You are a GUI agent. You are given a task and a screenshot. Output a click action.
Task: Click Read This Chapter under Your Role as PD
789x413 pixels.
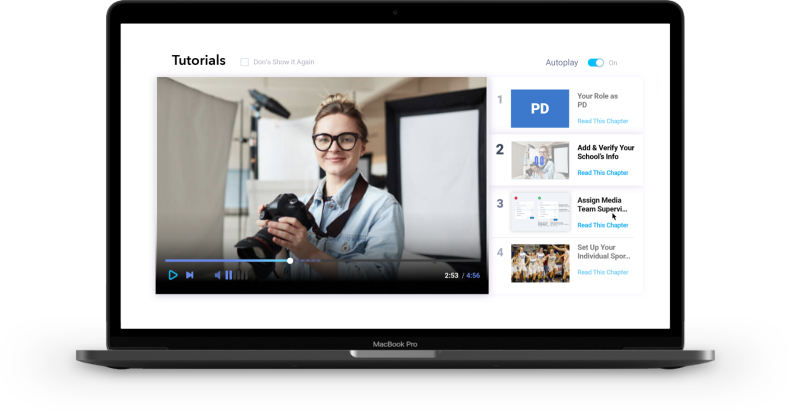(x=602, y=121)
